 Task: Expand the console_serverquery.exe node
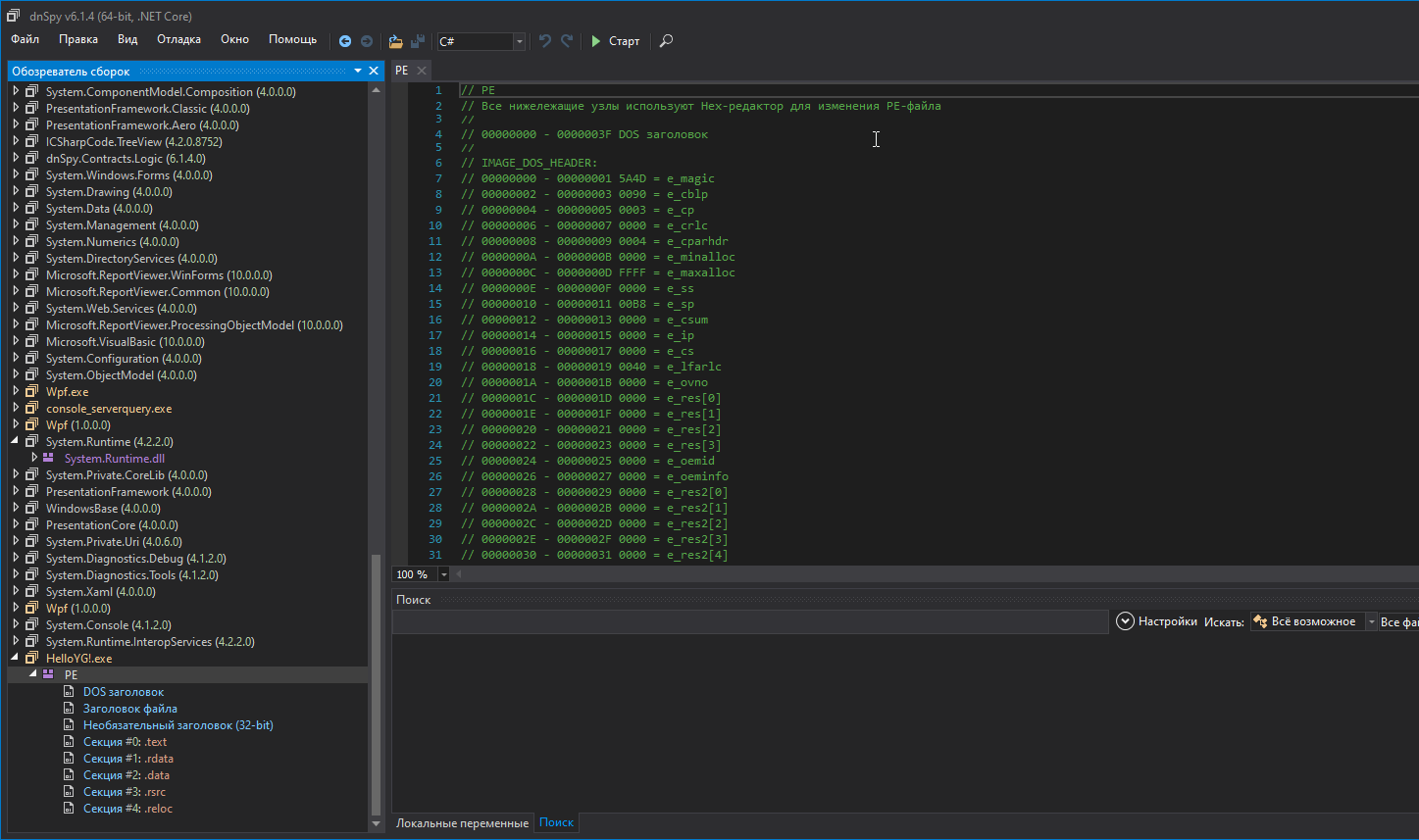[16, 408]
